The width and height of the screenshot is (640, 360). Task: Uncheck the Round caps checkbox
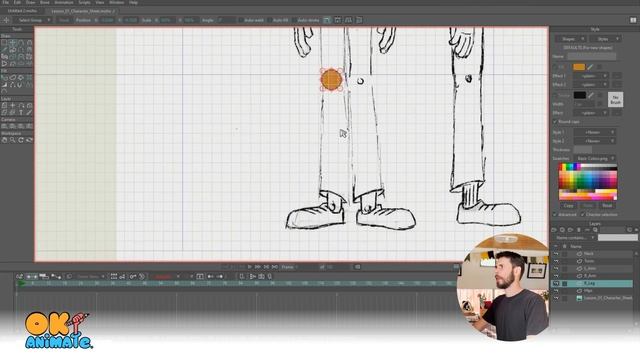pyautogui.click(x=555, y=122)
